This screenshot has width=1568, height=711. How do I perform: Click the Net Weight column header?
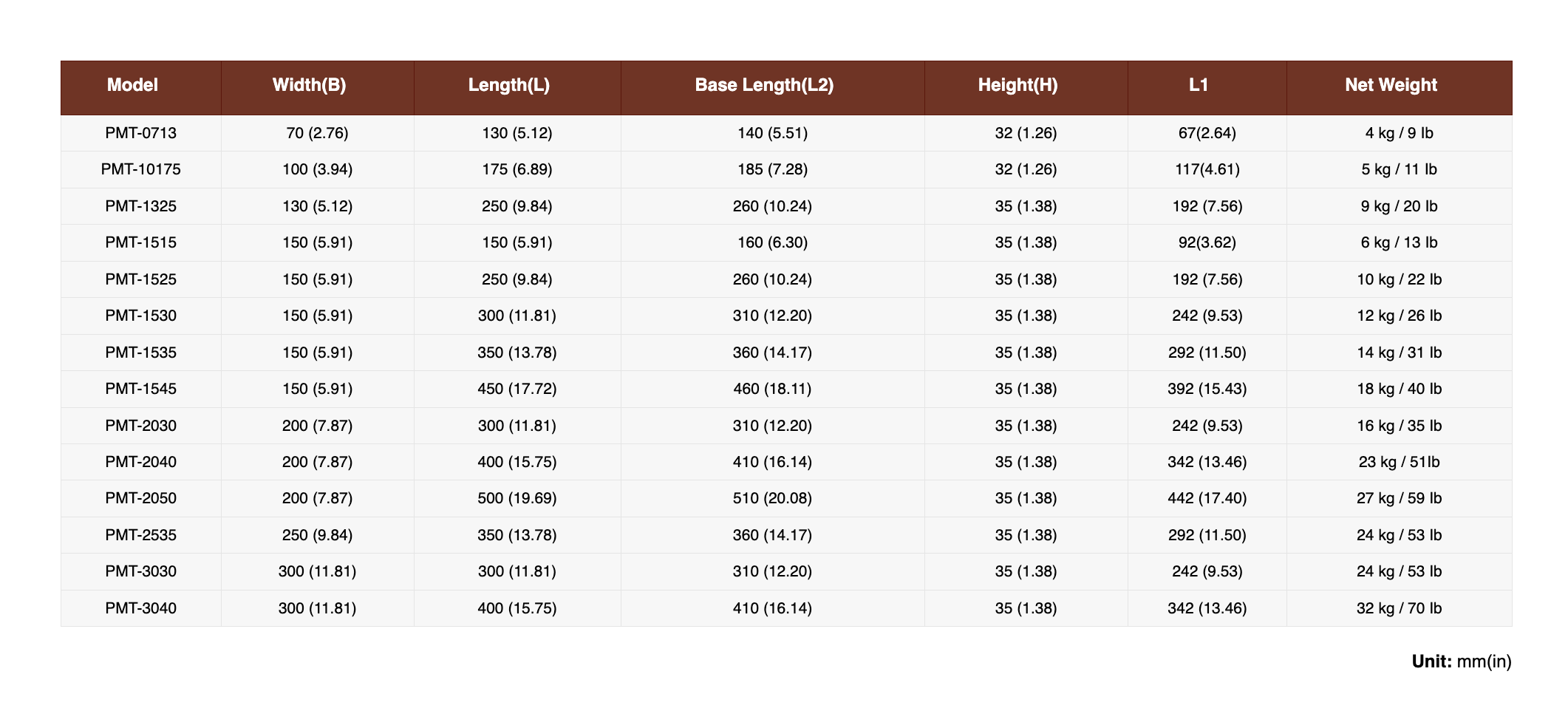click(1391, 85)
